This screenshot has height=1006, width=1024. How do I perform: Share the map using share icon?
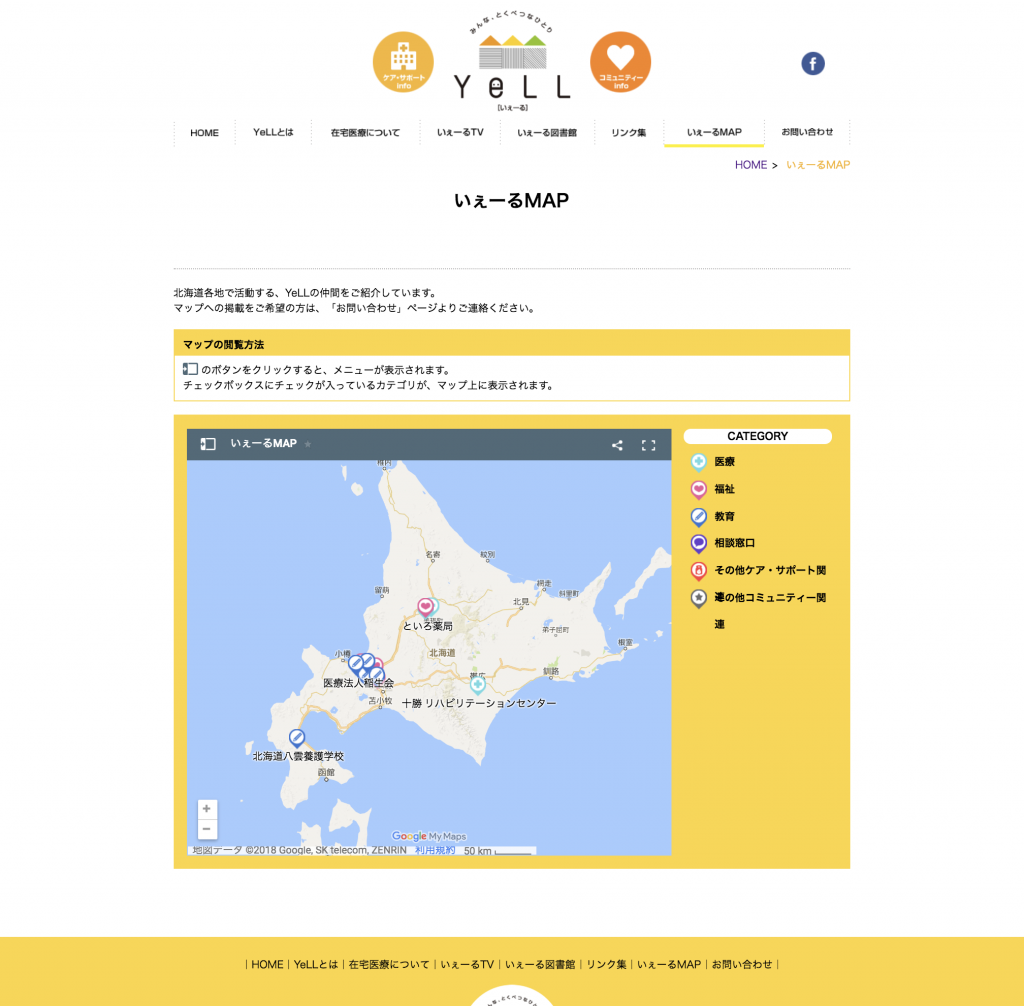point(617,446)
